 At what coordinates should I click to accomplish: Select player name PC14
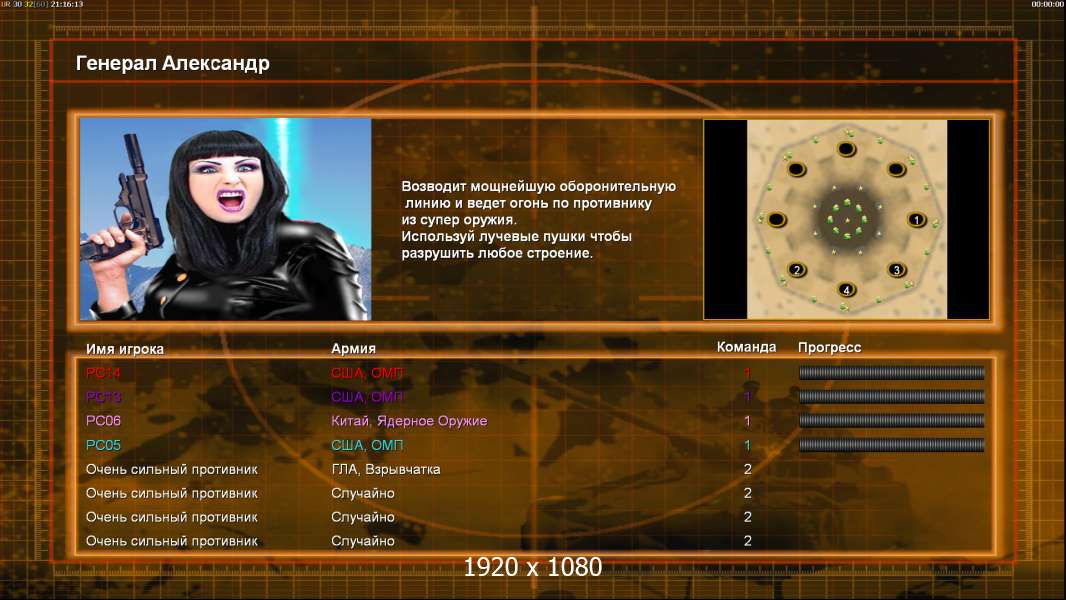click(x=103, y=372)
